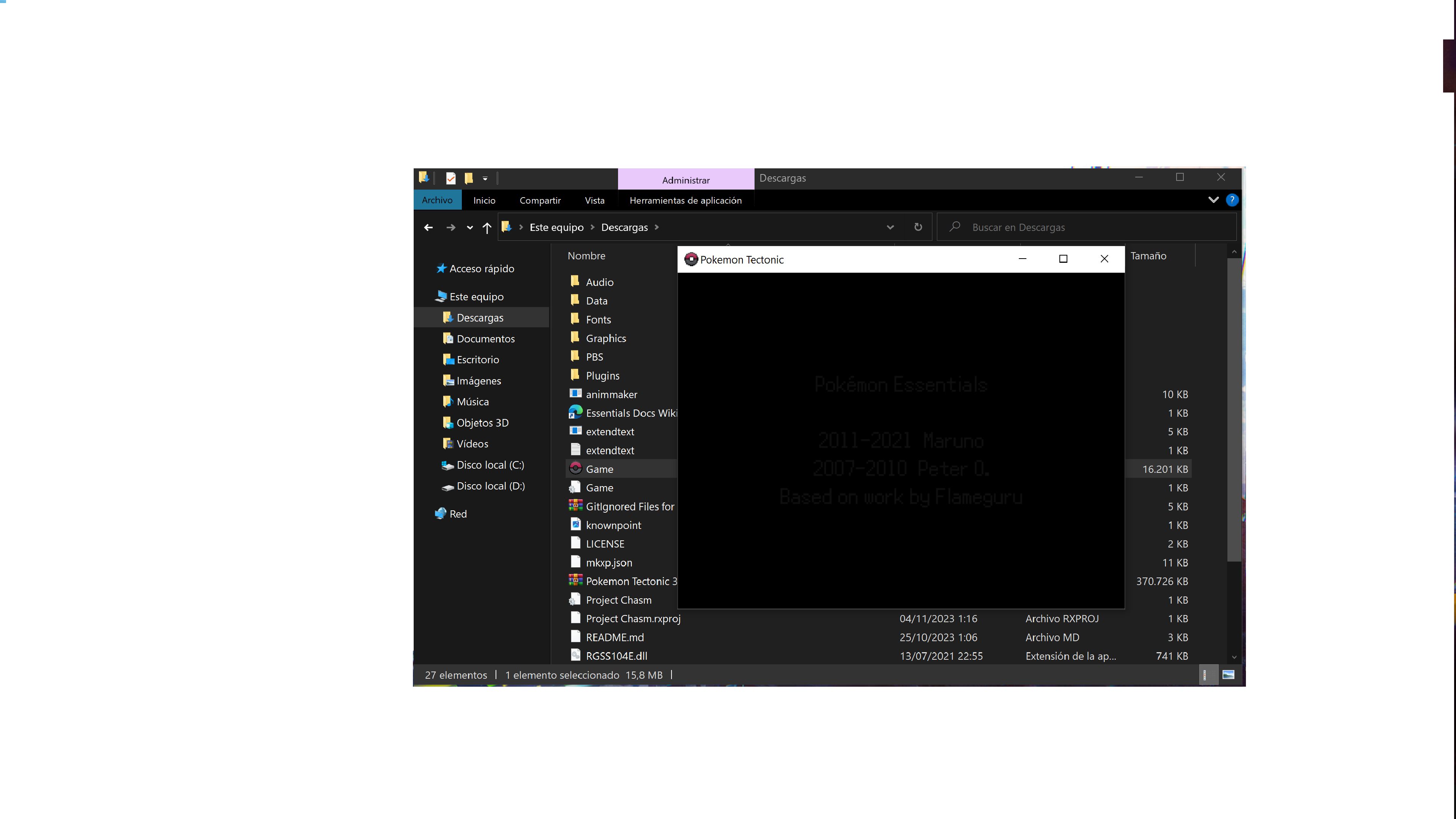Open address bar history dropdown
The height and width of the screenshot is (819, 1456).
pos(890,227)
